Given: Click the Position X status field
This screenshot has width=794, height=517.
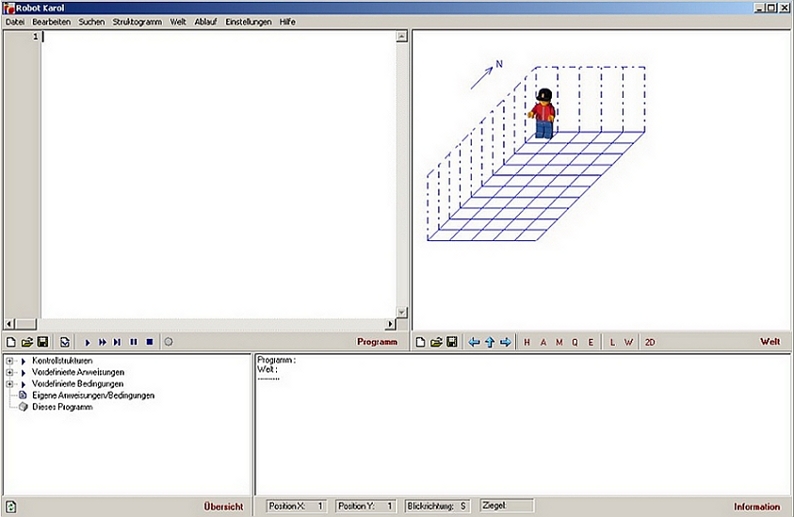Looking at the screenshot, I should (x=296, y=506).
